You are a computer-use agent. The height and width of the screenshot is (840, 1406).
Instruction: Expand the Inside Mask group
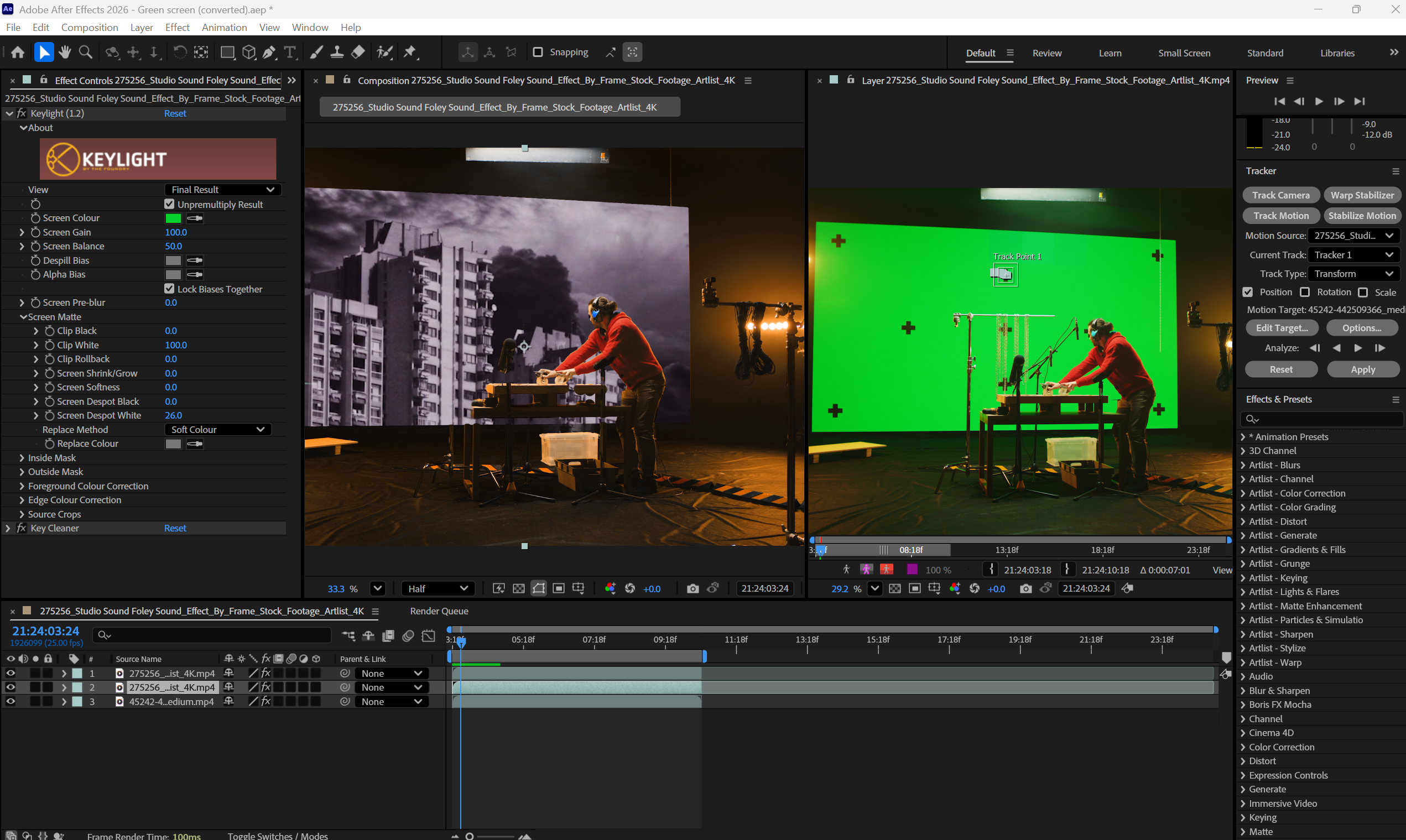[22, 457]
